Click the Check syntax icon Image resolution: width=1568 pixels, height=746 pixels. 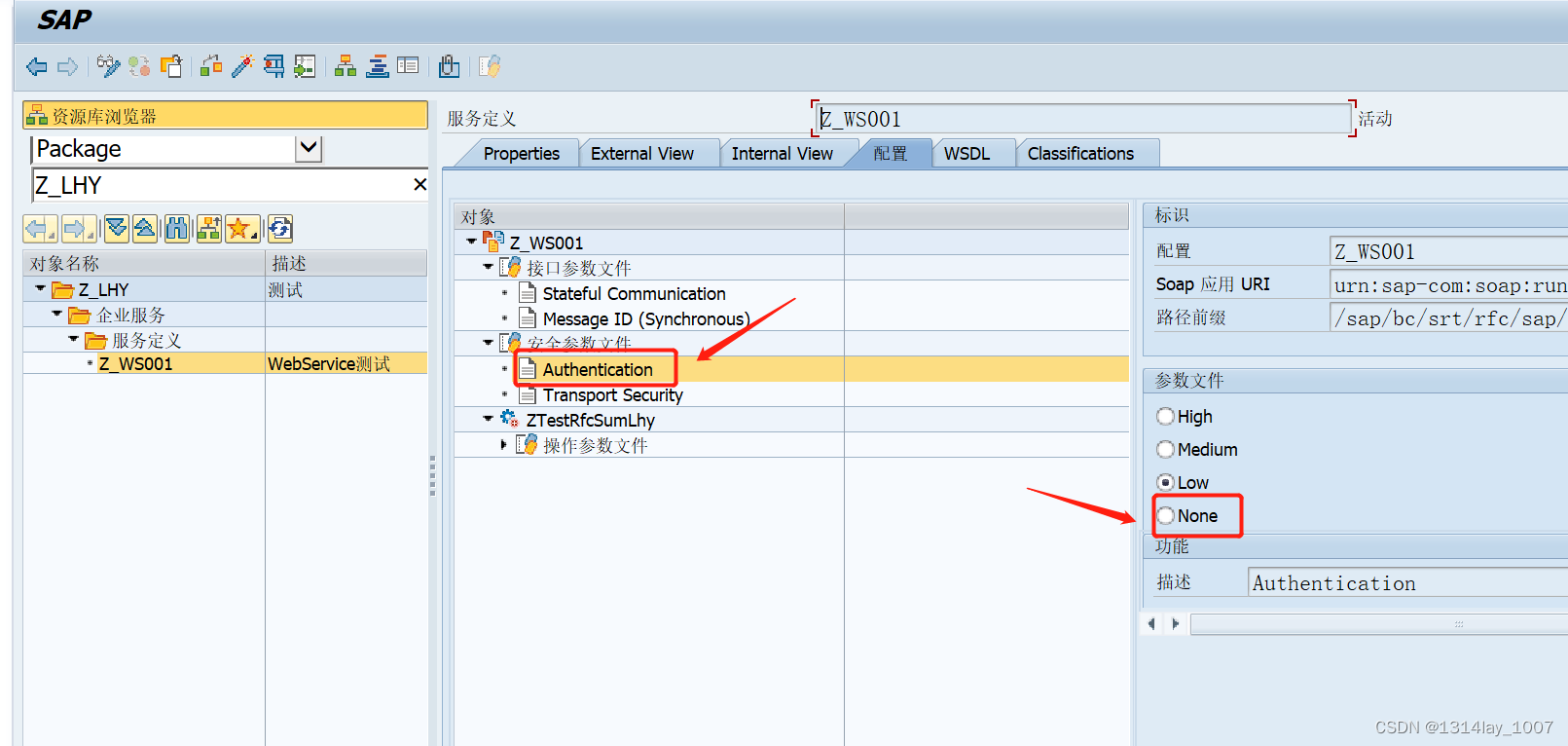click(211, 66)
